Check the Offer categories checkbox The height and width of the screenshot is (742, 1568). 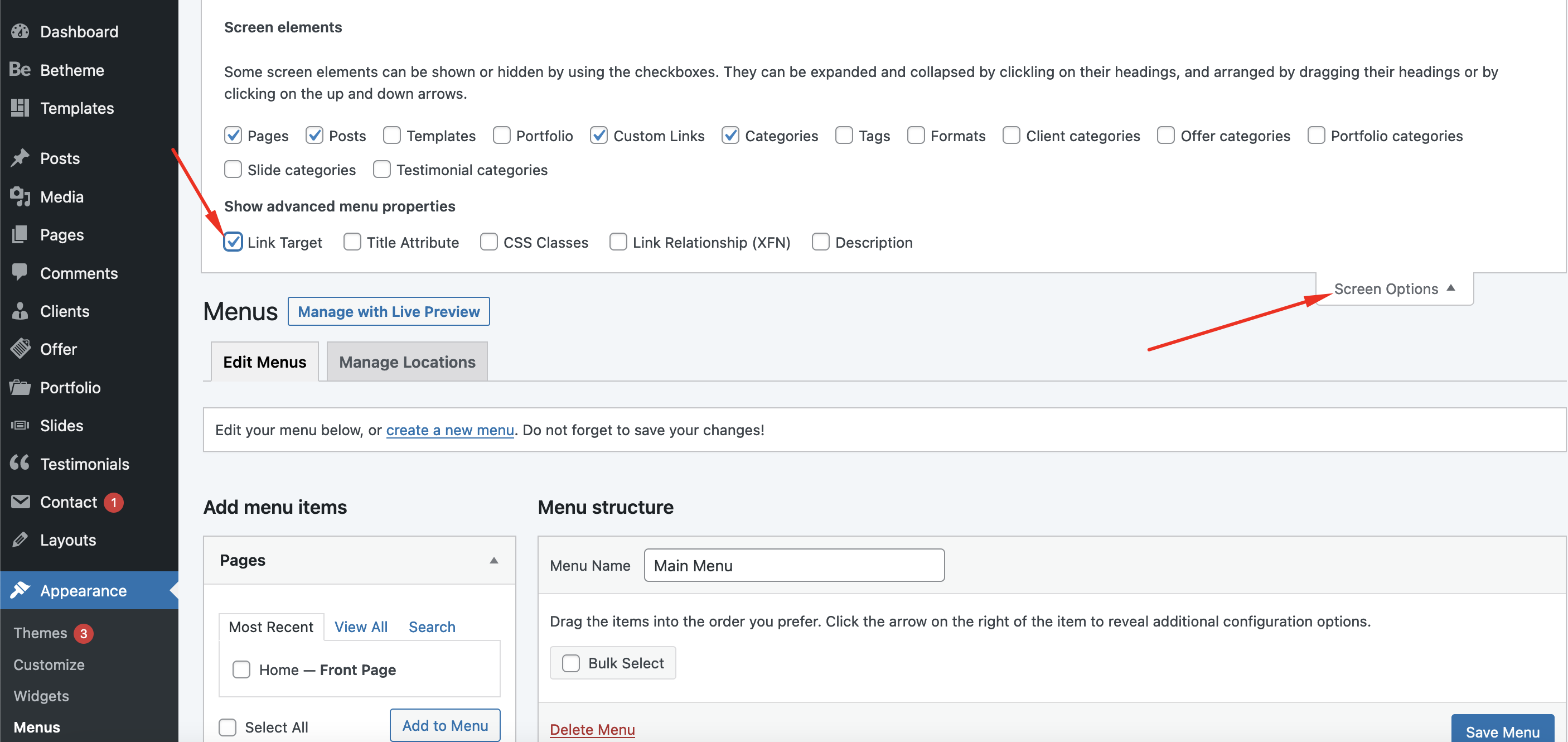(x=1167, y=135)
